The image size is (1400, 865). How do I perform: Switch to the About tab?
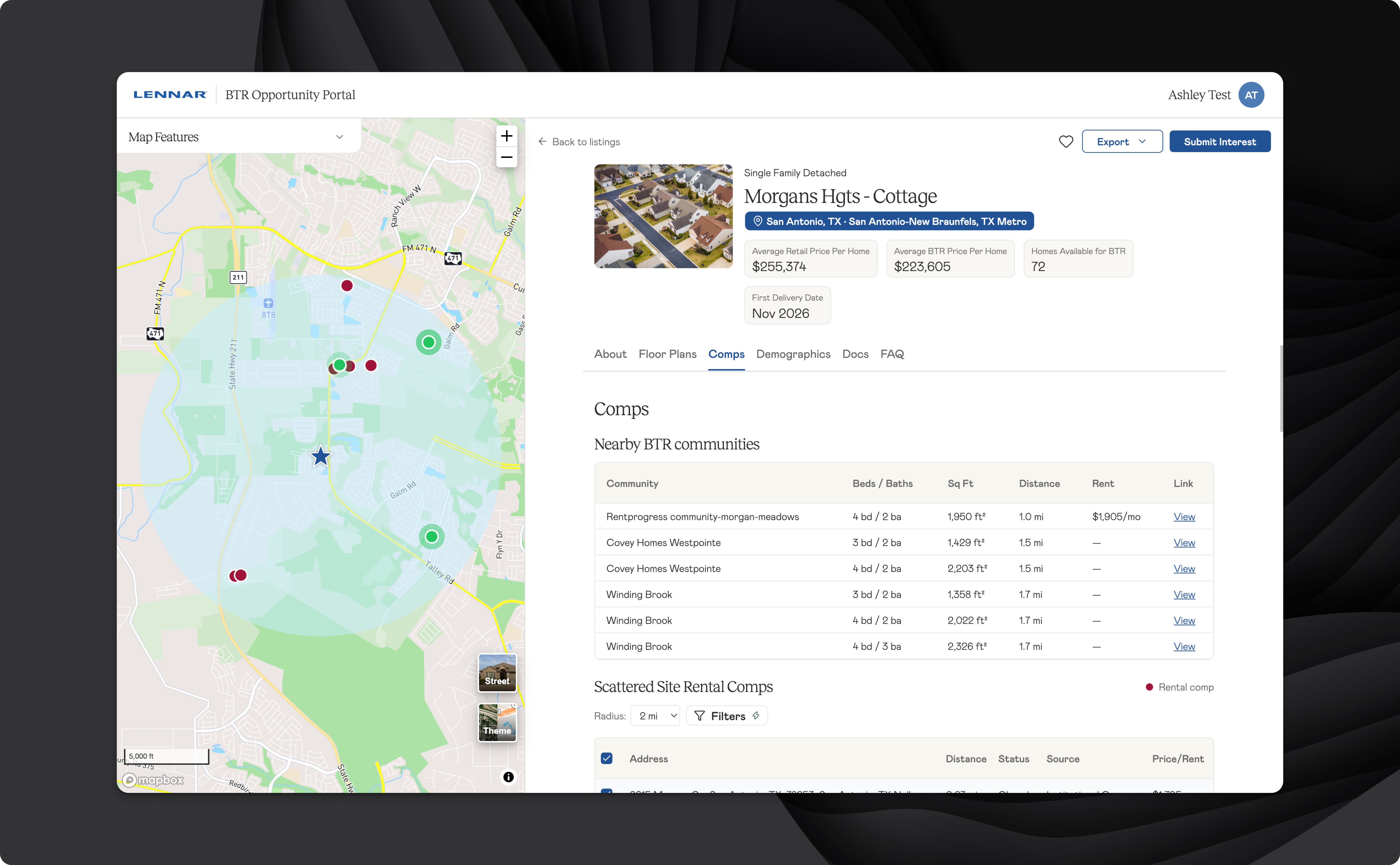610,354
